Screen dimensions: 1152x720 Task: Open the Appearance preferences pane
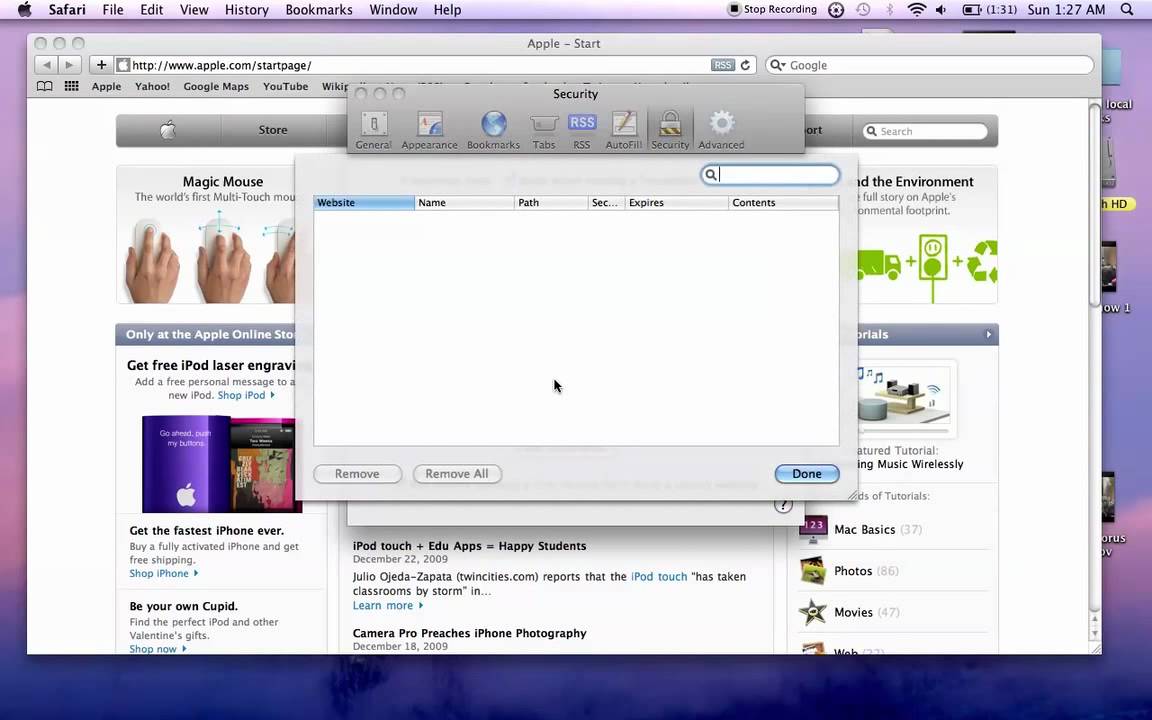pos(429,131)
